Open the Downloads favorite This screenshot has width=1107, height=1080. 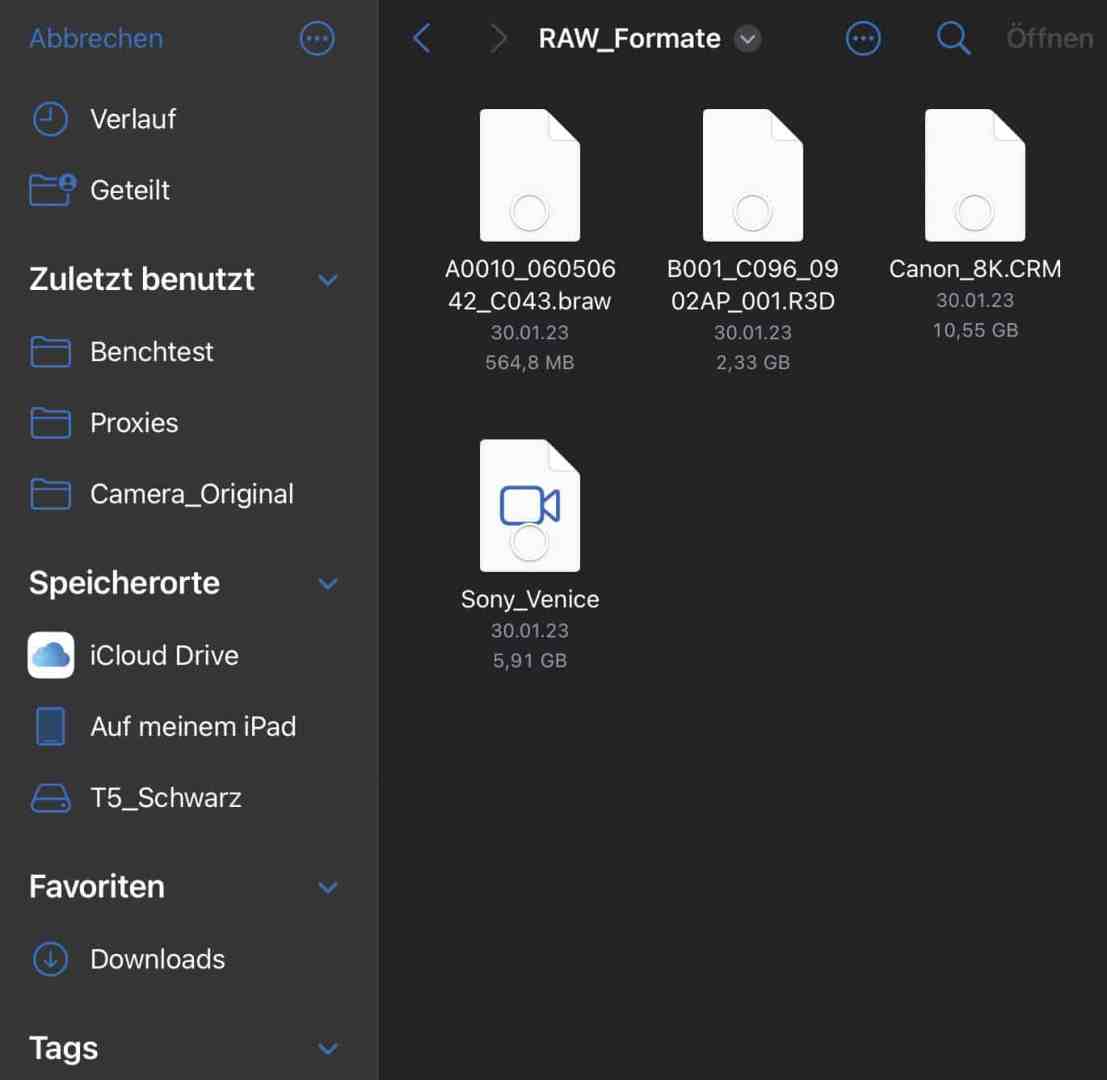157,958
